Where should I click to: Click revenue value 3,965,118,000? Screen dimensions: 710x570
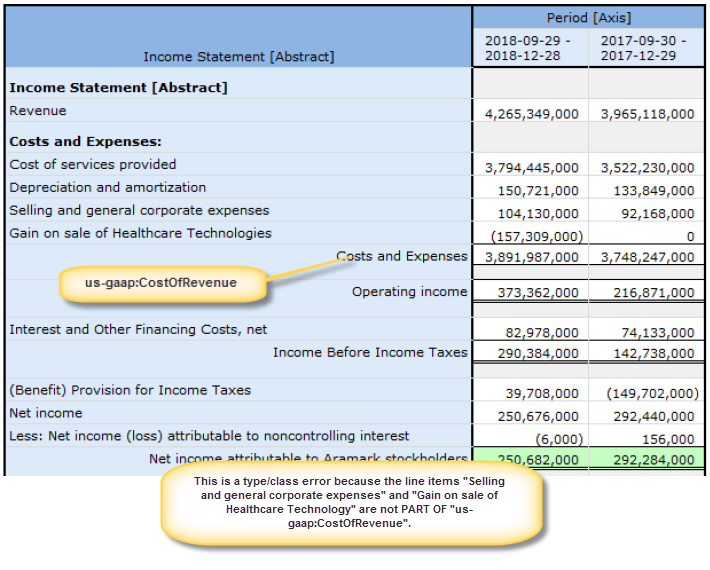(x=648, y=114)
